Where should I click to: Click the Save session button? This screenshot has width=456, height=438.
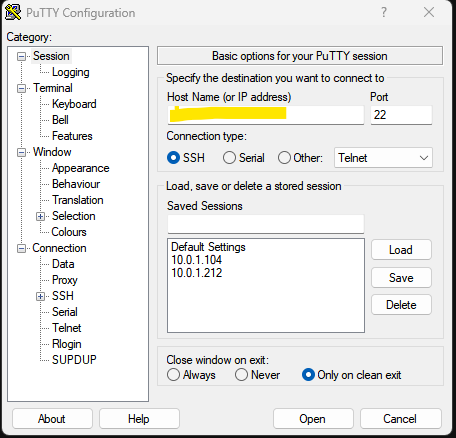click(401, 278)
